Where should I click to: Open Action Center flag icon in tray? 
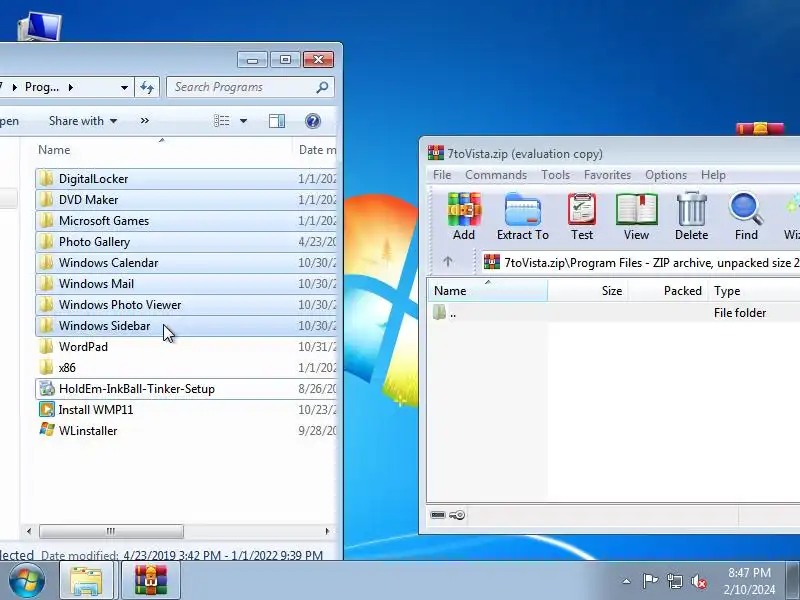click(649, 581)
